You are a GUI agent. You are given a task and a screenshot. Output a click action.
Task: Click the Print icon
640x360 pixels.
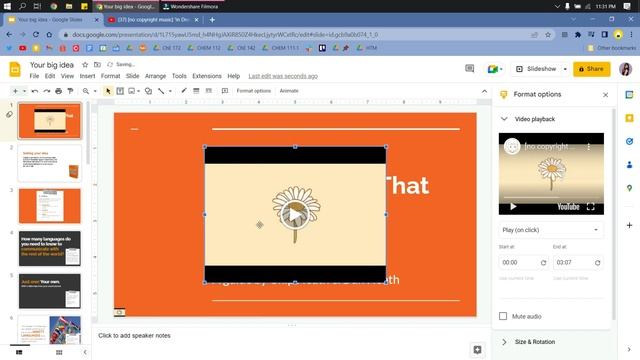[58, 91]
